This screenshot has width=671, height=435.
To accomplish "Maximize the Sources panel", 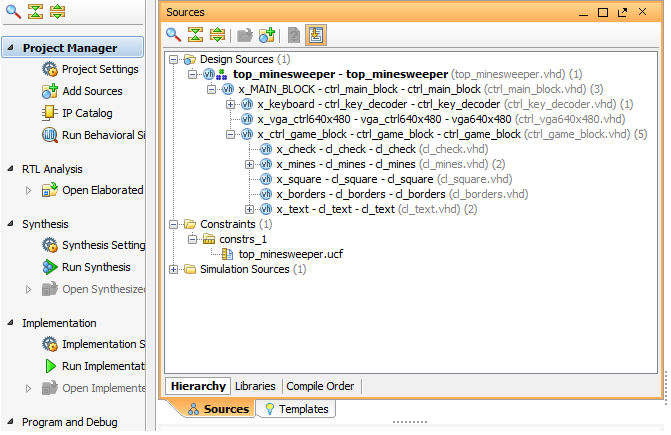I will tap(603, 12).
